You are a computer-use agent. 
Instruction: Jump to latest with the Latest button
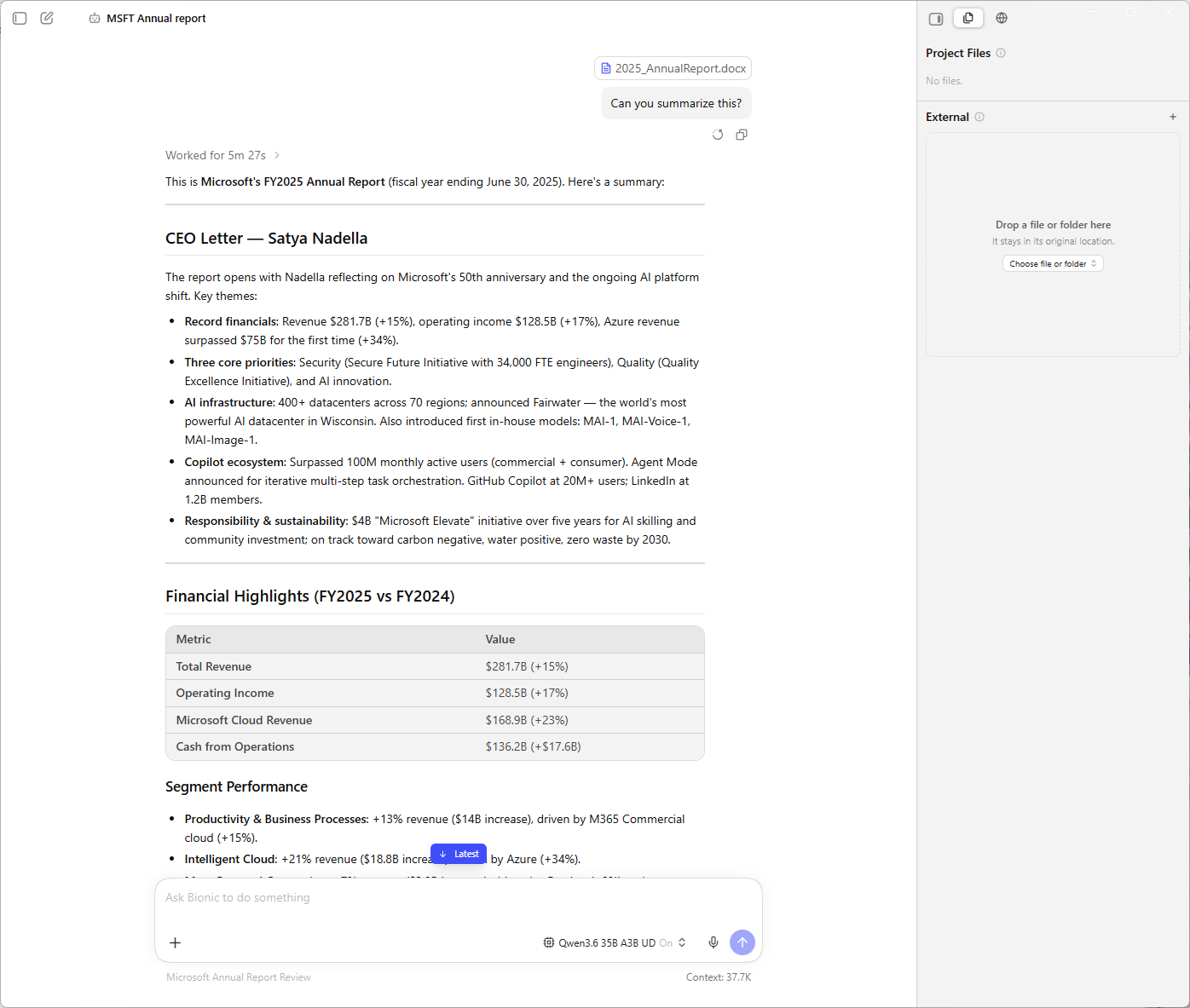point(459,854)
